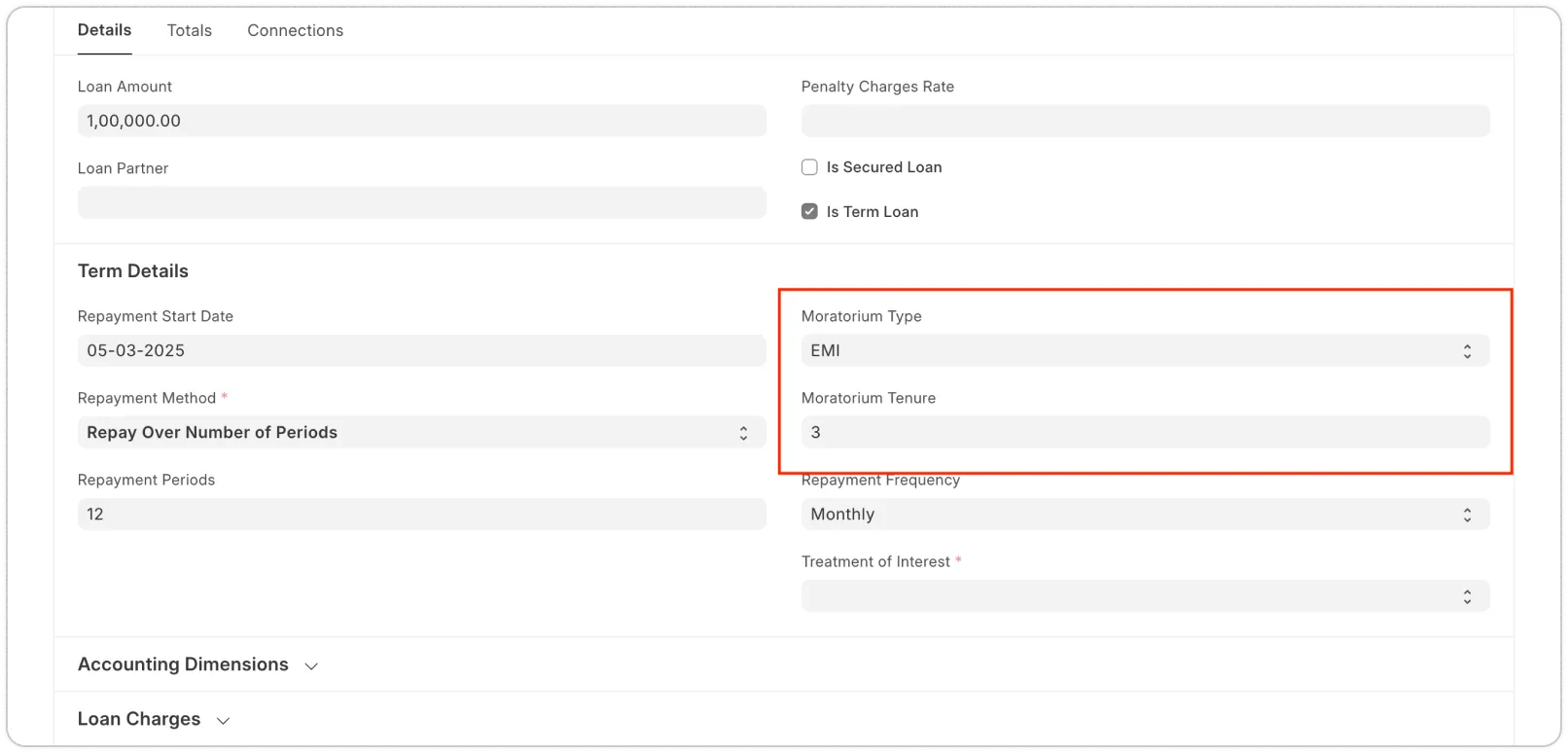Click the Accounting Dimensions chevron icon

tap(311, 666)
